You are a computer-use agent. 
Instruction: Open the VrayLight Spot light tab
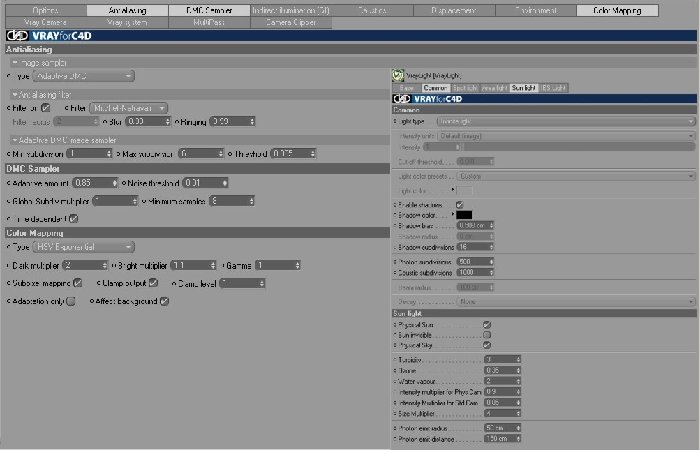pyautogui.click(x=465, y=88)
